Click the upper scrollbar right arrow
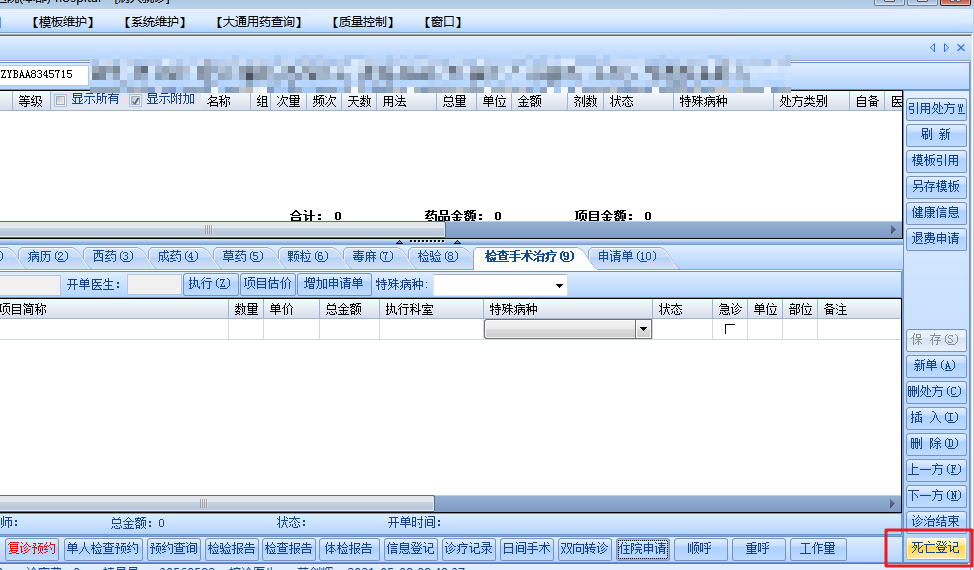 point(893,229)
